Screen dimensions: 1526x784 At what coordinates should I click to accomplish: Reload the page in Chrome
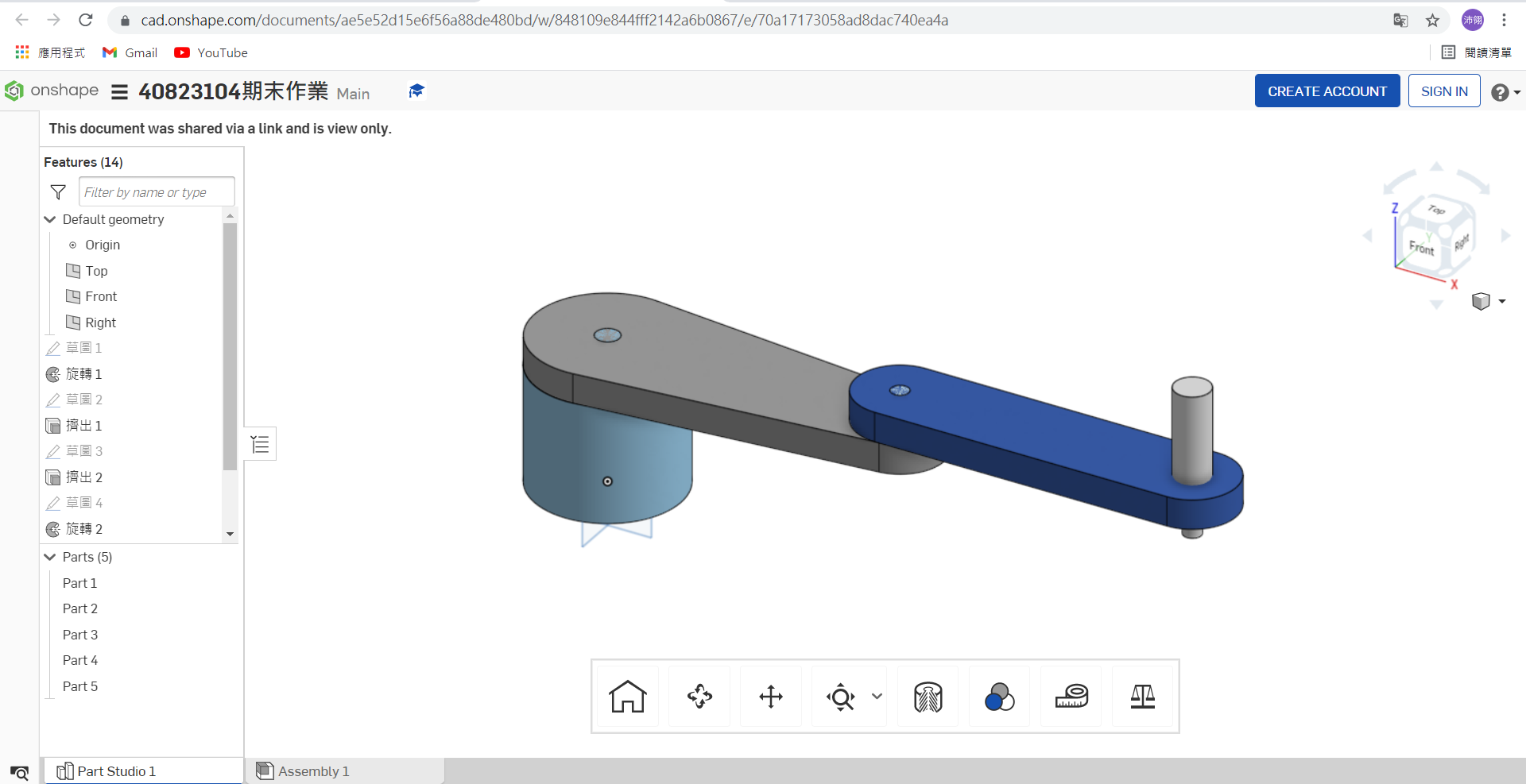(86, 20)
